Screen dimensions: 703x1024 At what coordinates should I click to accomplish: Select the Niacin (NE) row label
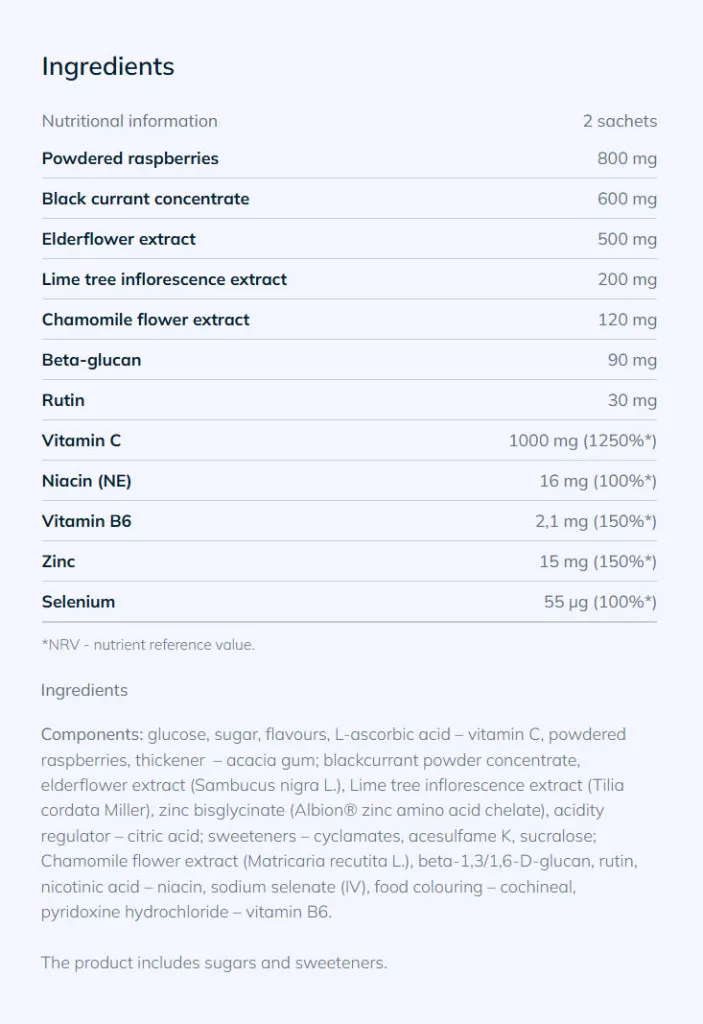[x=86, y=481]
